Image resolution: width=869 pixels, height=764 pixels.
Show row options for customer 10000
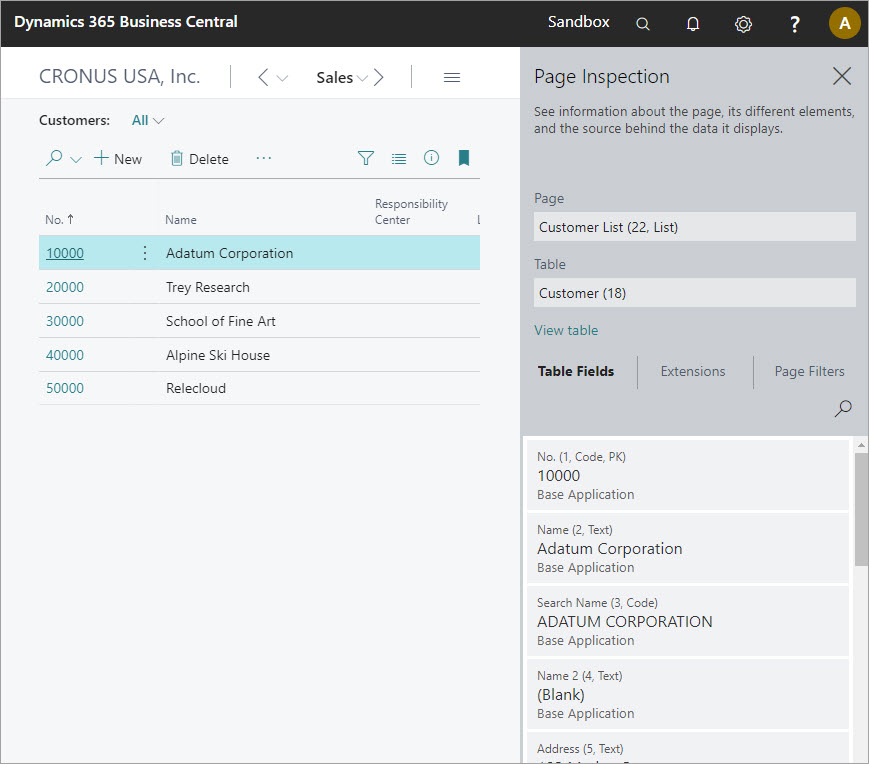145,253
